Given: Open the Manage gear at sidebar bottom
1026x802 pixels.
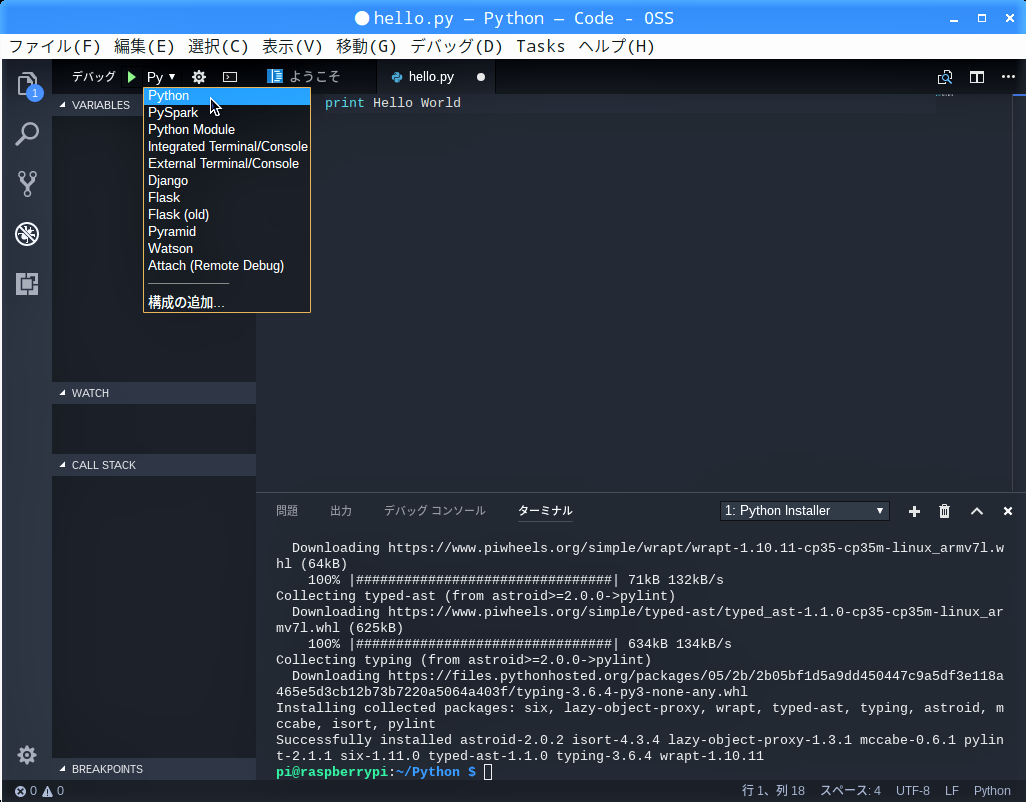Looking at the screenshot, I should 27,755.
